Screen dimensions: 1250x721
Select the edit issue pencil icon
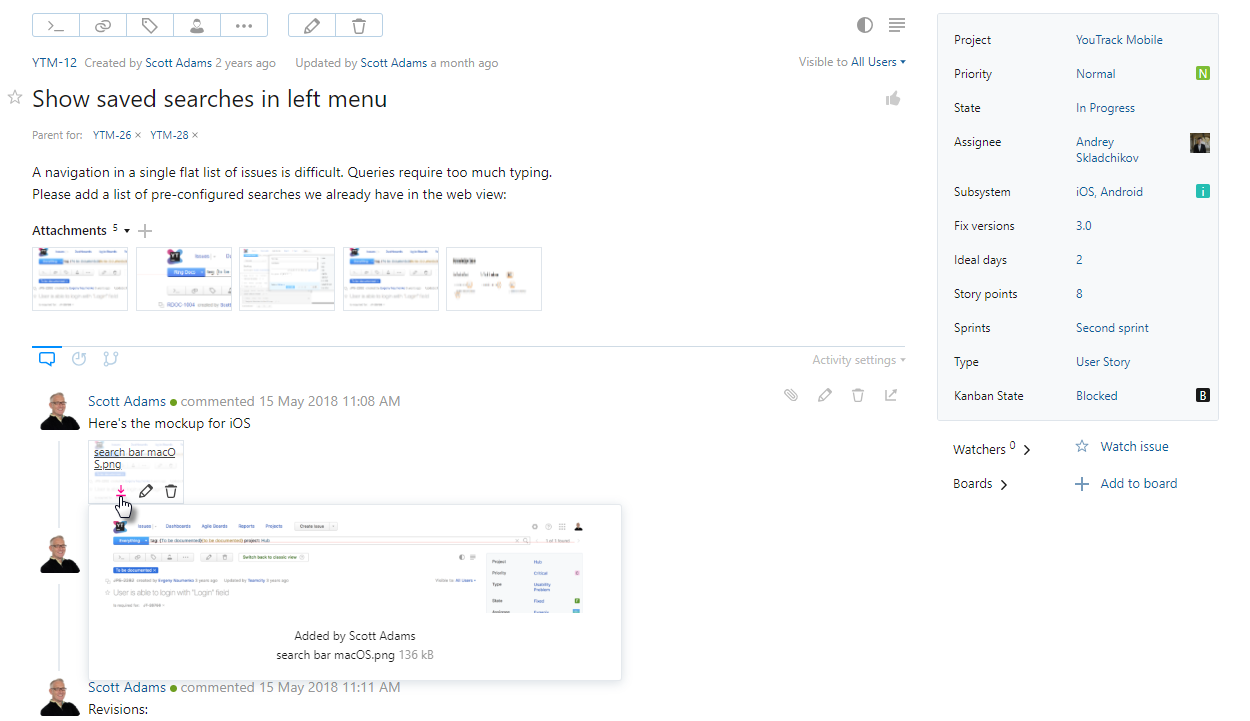pyautogui.click(x=312, y=25)
